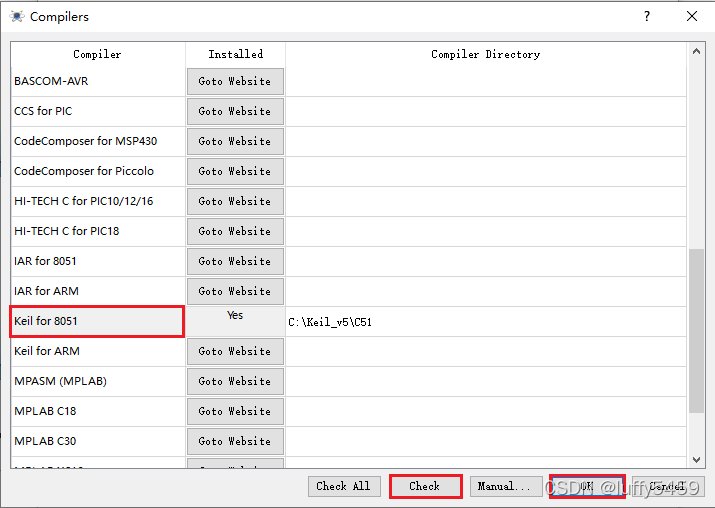Open website for IAR for 8051
The image size is (715, 508).
[235, 262]
